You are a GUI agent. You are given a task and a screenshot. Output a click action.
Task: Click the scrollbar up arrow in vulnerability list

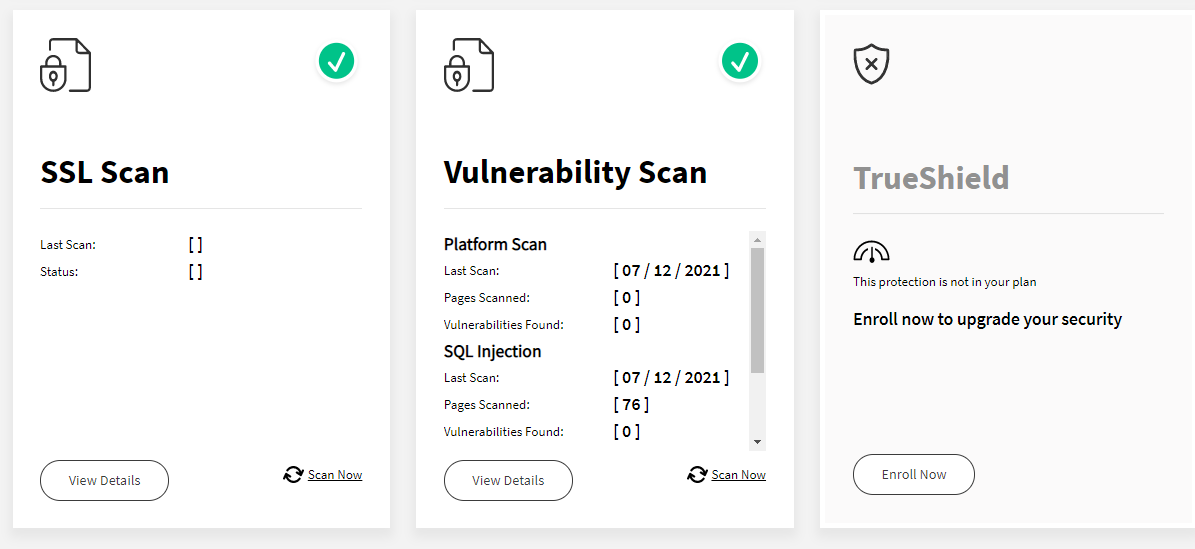(x=758, y=239)
